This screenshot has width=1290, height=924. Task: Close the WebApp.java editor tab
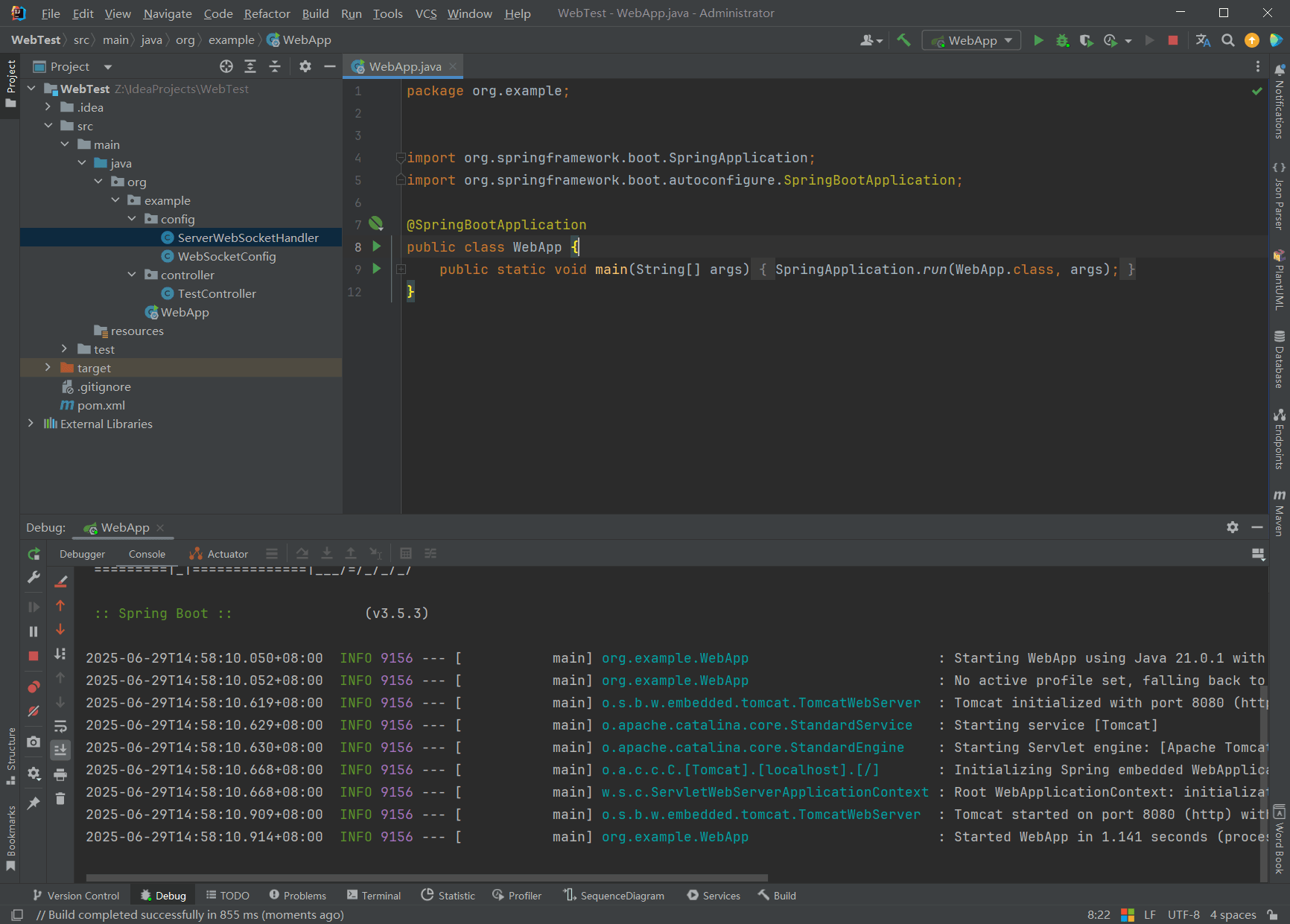coord(453,66)
